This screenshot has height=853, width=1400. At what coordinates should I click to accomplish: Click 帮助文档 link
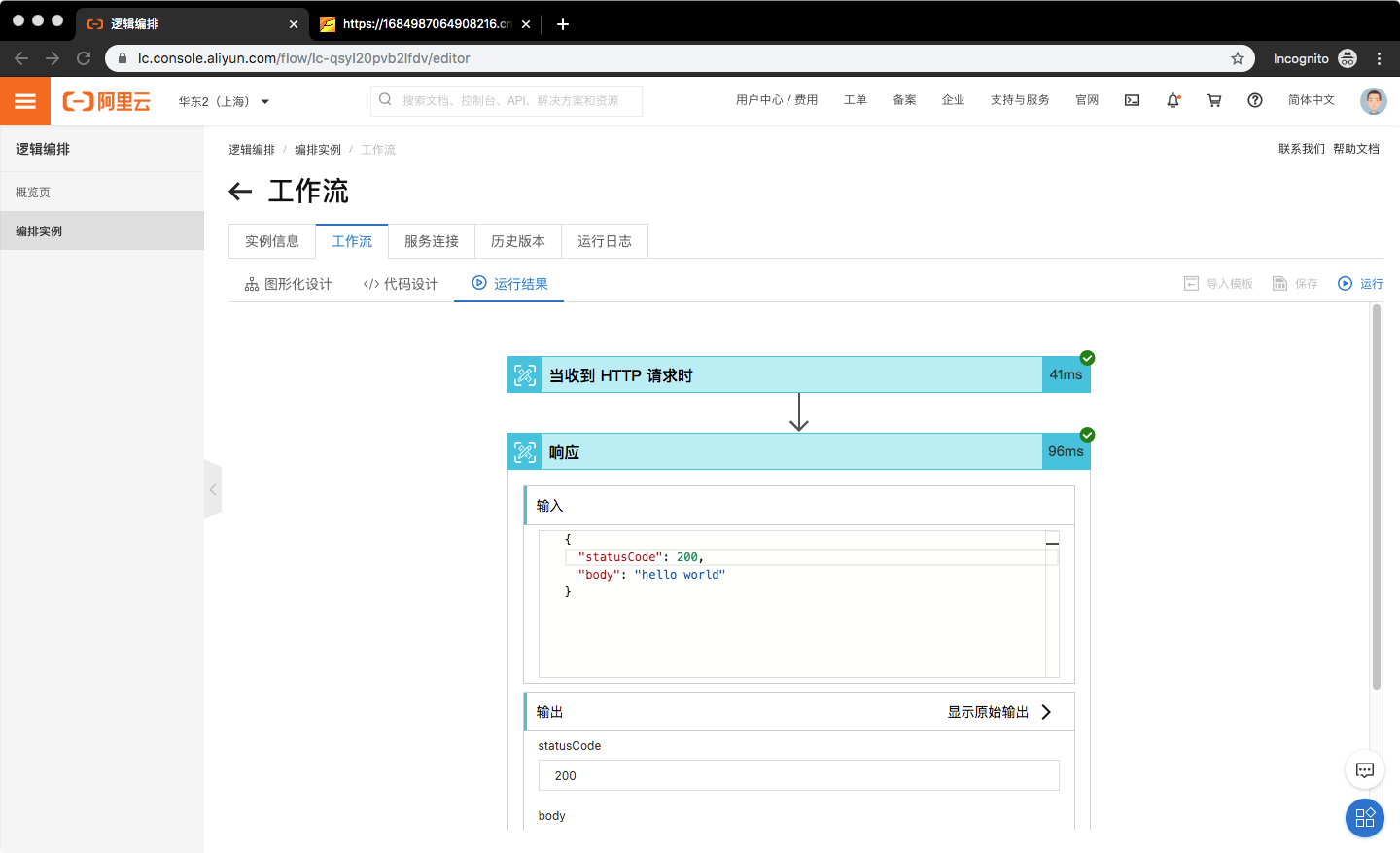coord(1356,149)
